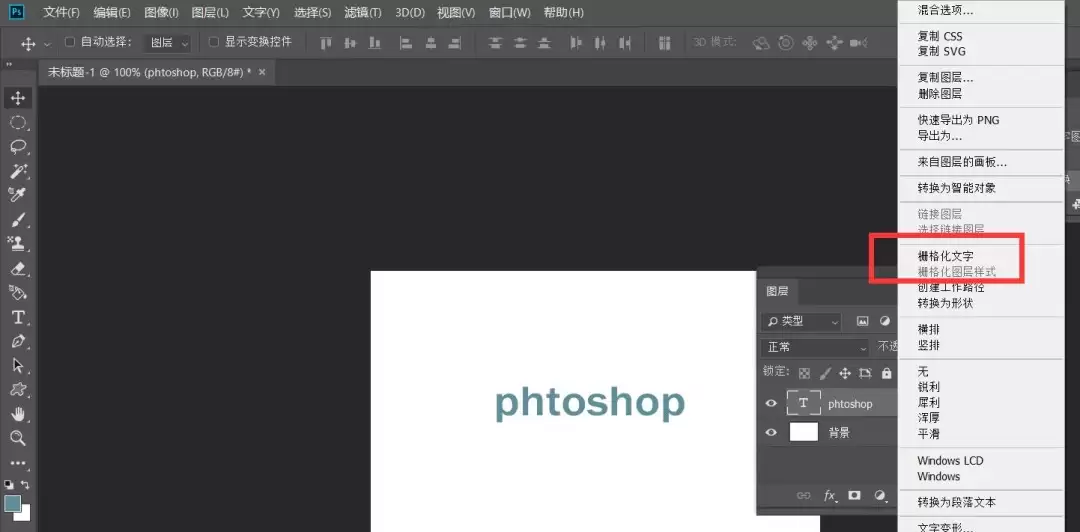Open the 图层 auto-select dropdown
This screenshot has width=1080, height=532.
coord(167,43)
